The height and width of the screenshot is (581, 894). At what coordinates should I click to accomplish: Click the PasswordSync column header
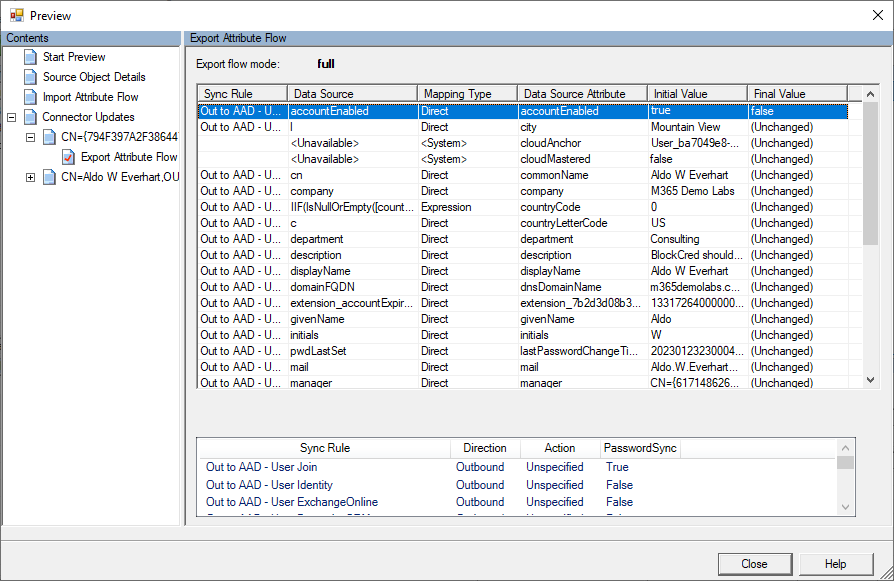[640, 448]
